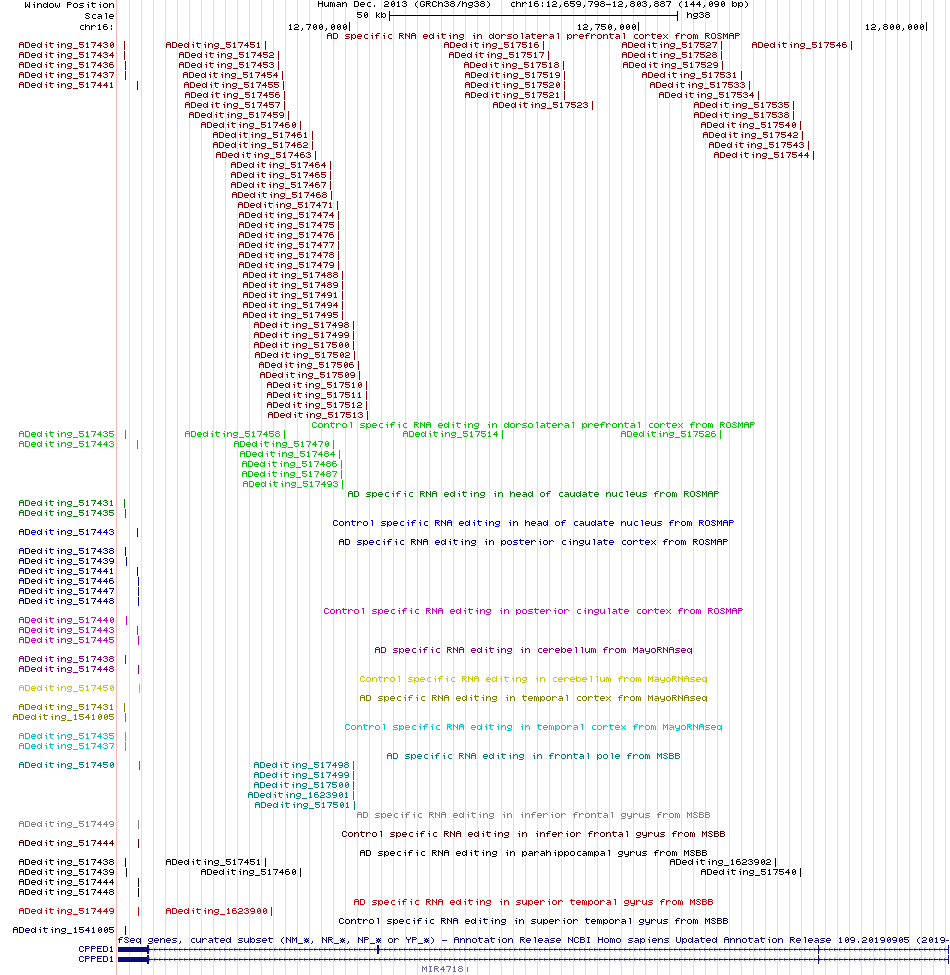The height and width of the screenshot is (975, 950).
Task: Click the RefSeq genes curated subset track title
Action: [533, 940]
